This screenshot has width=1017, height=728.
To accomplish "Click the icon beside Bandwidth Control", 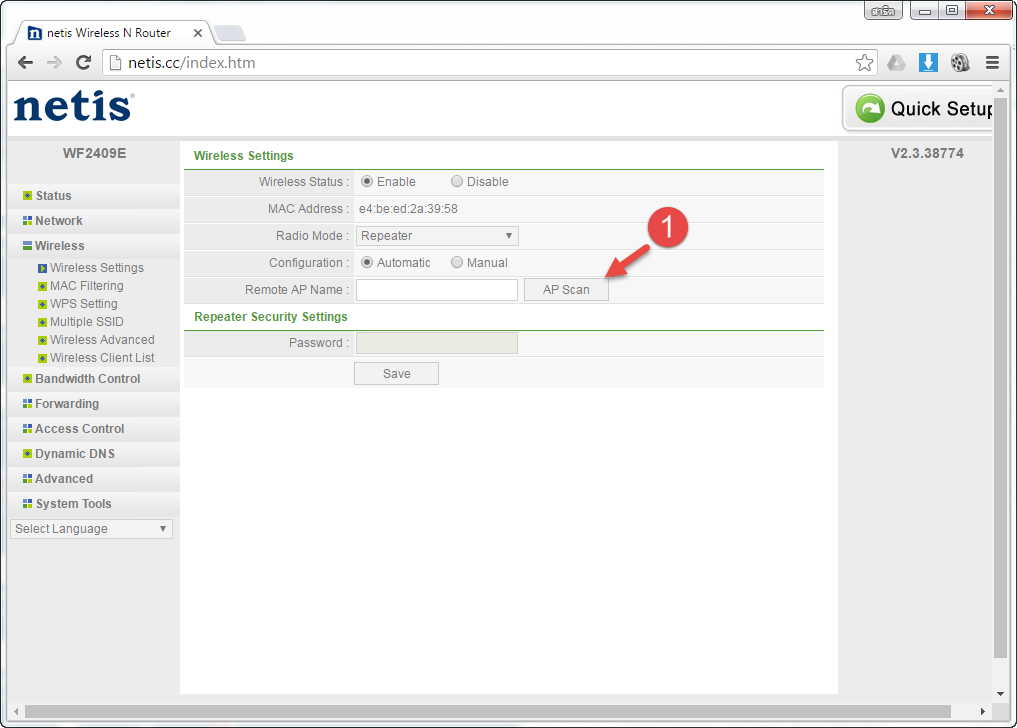I will pyautogui.click(x=27, y=379).
